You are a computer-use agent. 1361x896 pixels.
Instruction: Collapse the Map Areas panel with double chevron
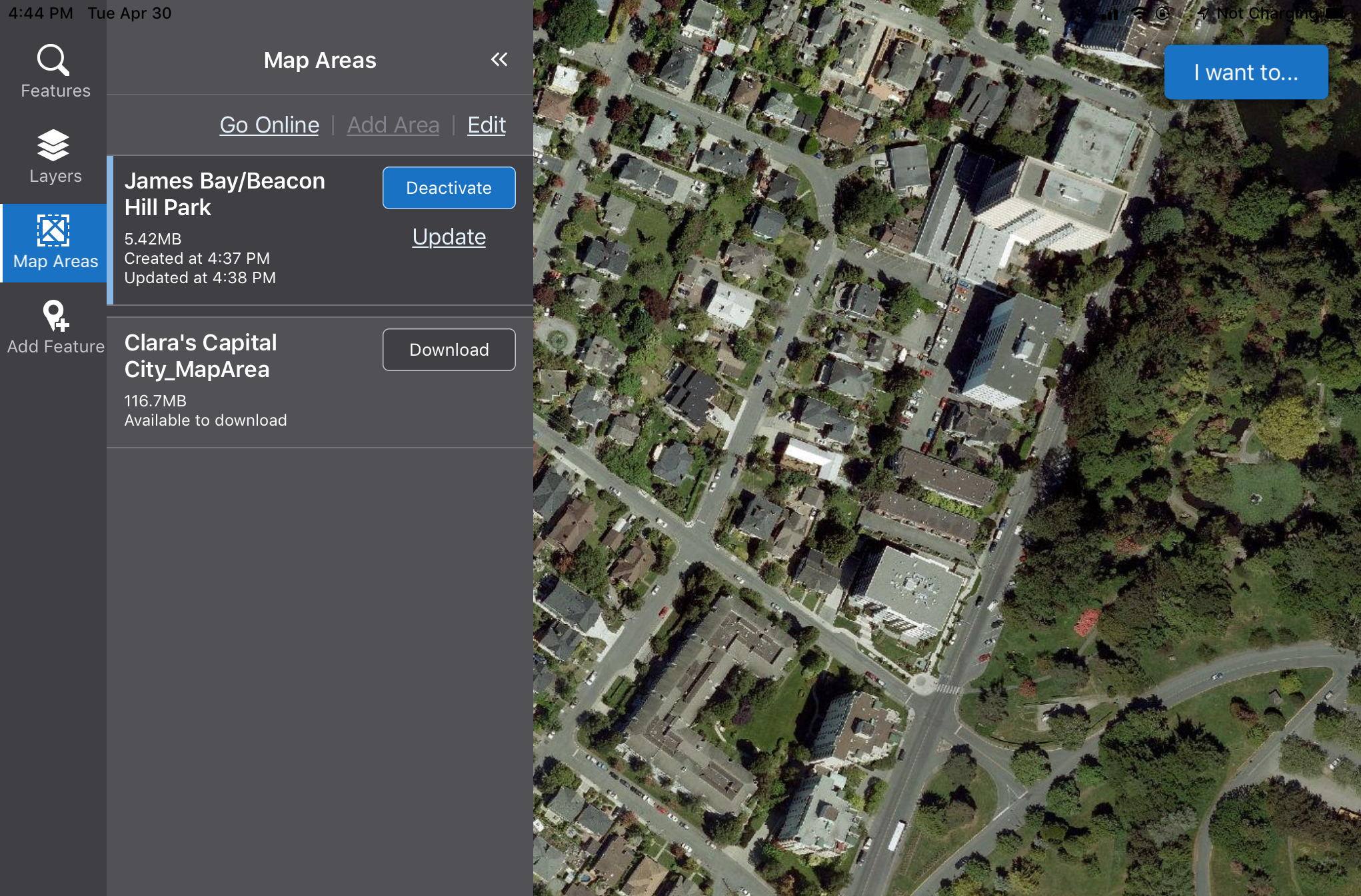pyautogui.click(x=499, y=60)
